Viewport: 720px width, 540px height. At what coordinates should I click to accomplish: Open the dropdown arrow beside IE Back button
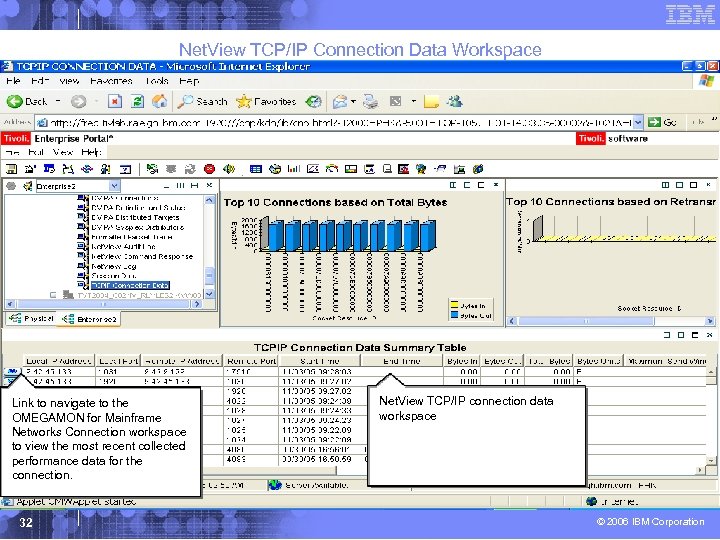[58, 101]
